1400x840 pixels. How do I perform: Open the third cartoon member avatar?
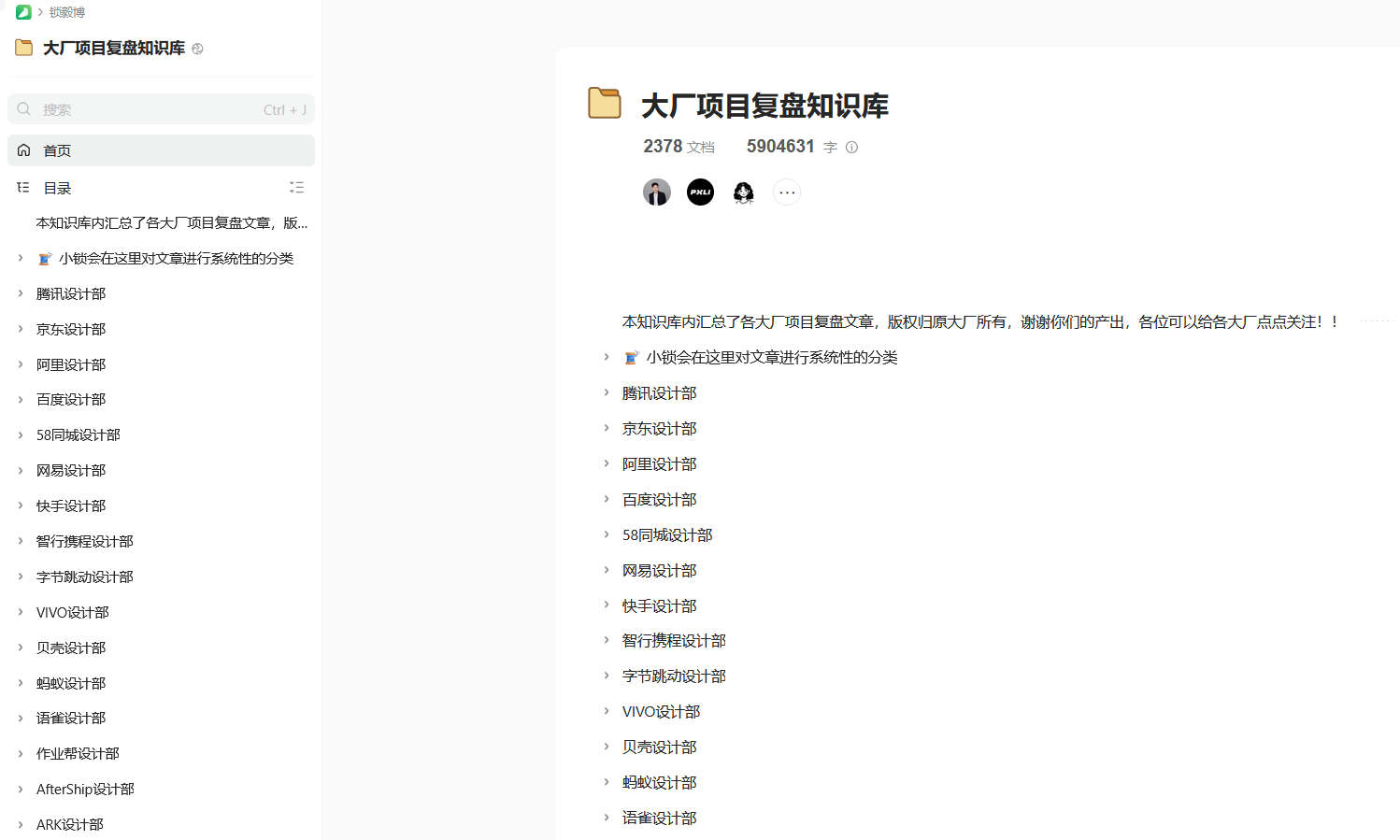(744, 192)
